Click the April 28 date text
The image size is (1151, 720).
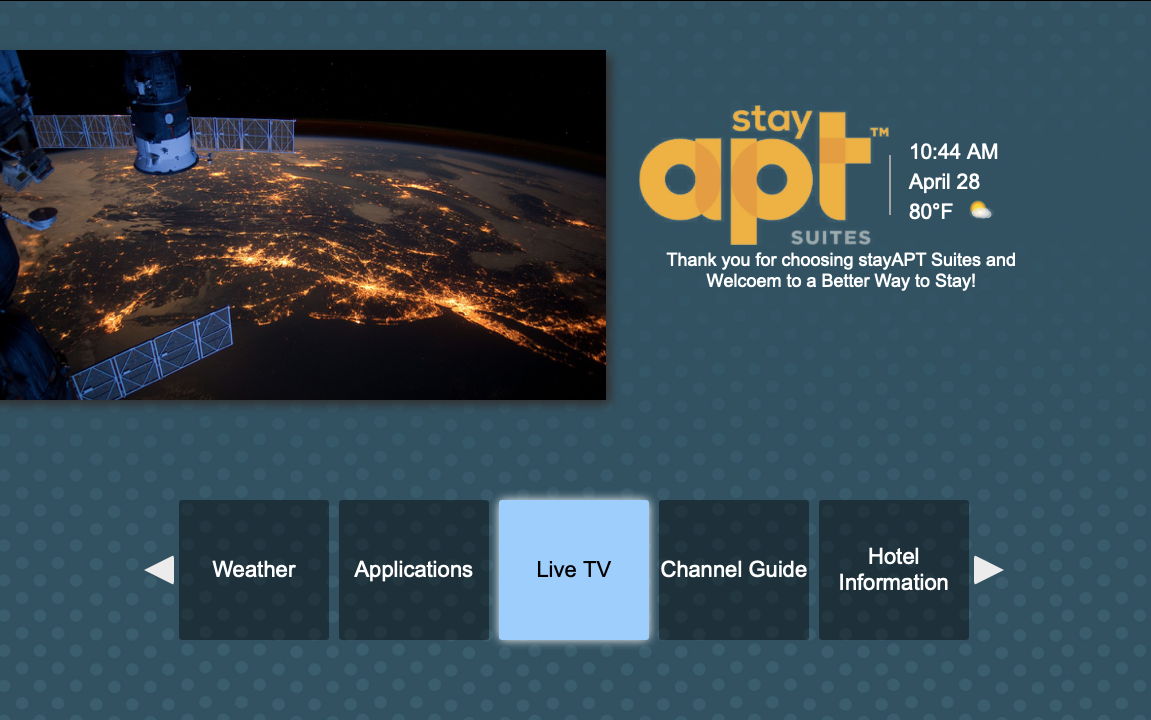click(x=944, y=182)
